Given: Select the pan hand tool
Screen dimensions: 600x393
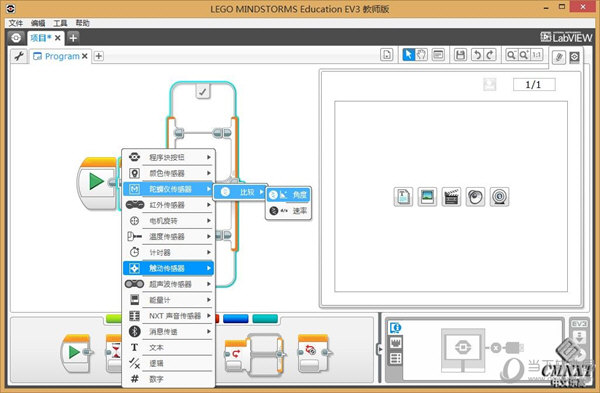Looking at the screenshot, I should (421, 55).
